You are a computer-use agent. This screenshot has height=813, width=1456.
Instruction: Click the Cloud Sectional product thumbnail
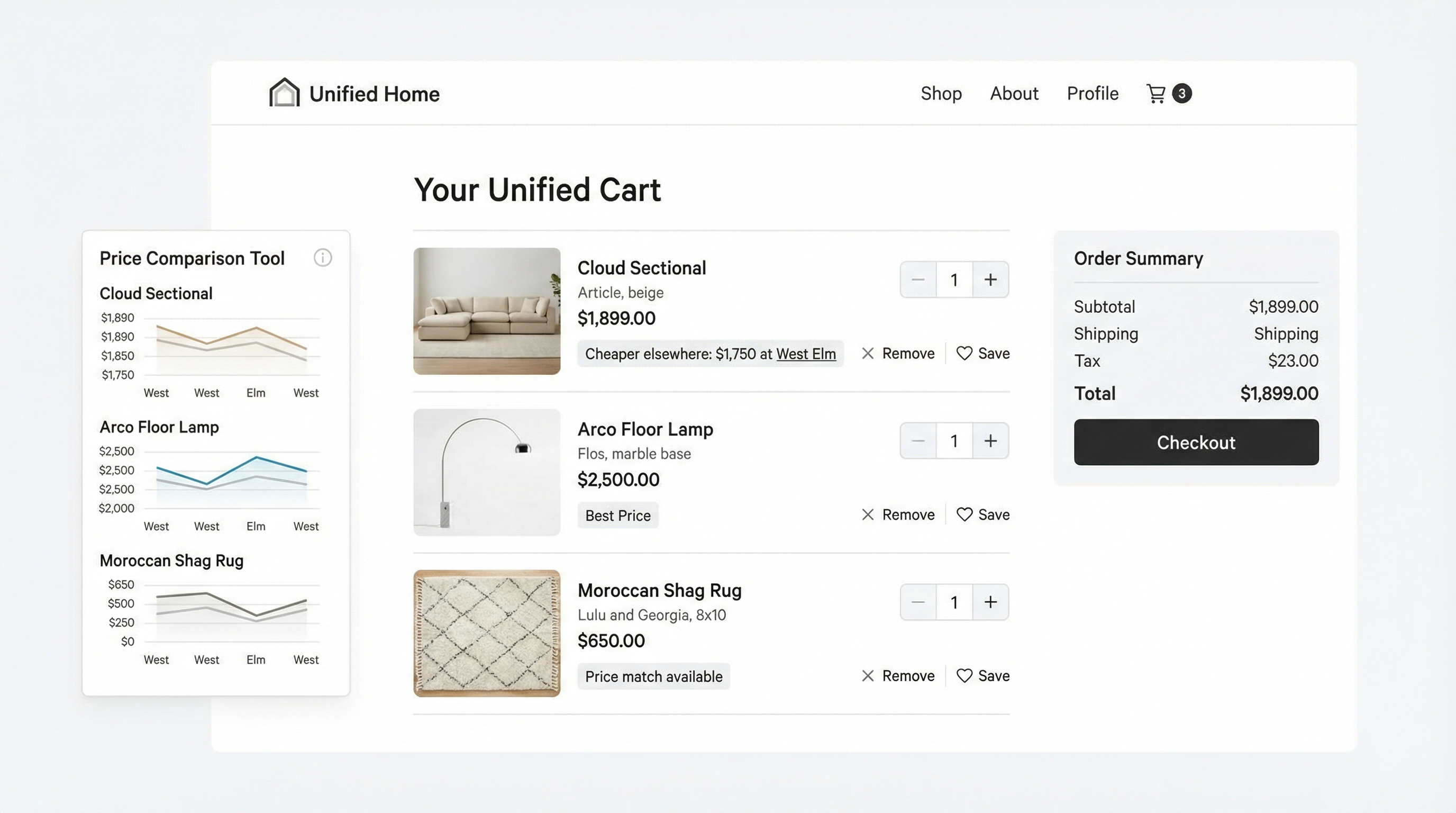[487, 311]
